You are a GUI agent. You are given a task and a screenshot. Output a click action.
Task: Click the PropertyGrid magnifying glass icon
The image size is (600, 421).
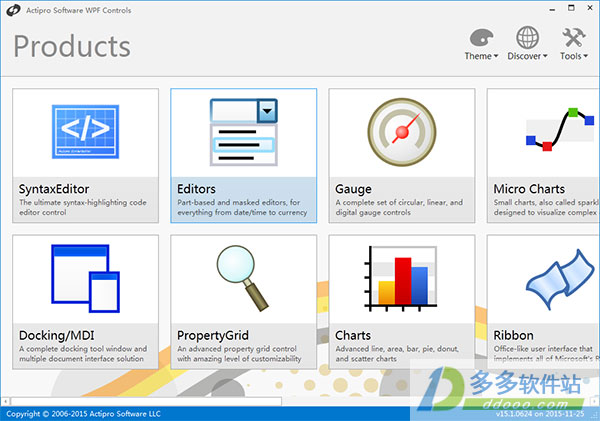click(x=243, y=278)
